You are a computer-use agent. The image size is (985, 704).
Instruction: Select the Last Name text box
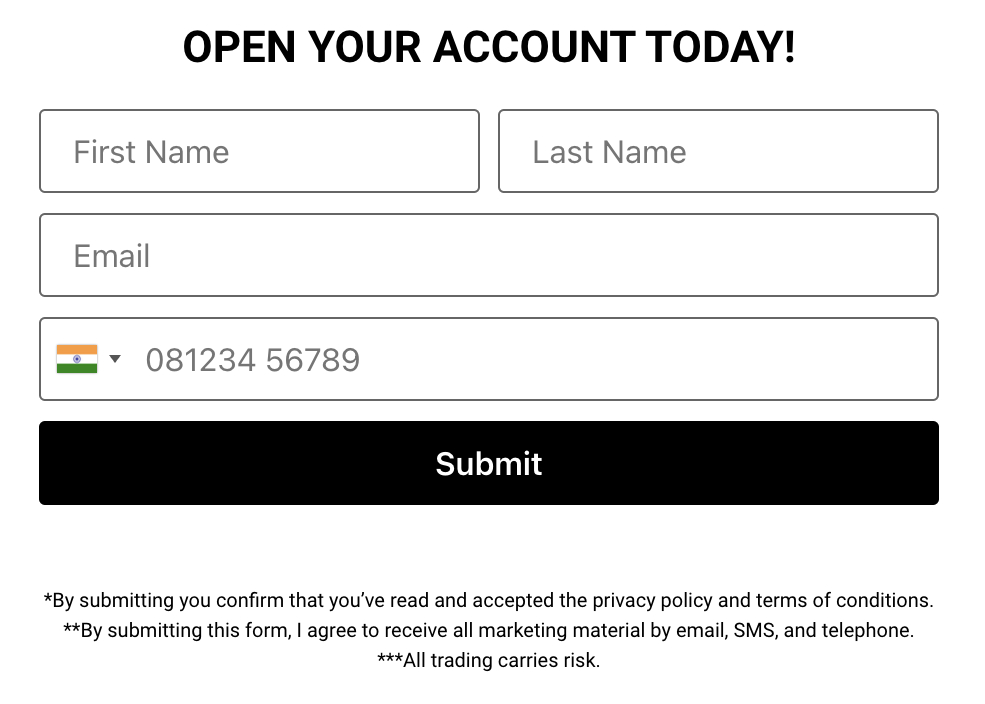click(x=718, y=151)
